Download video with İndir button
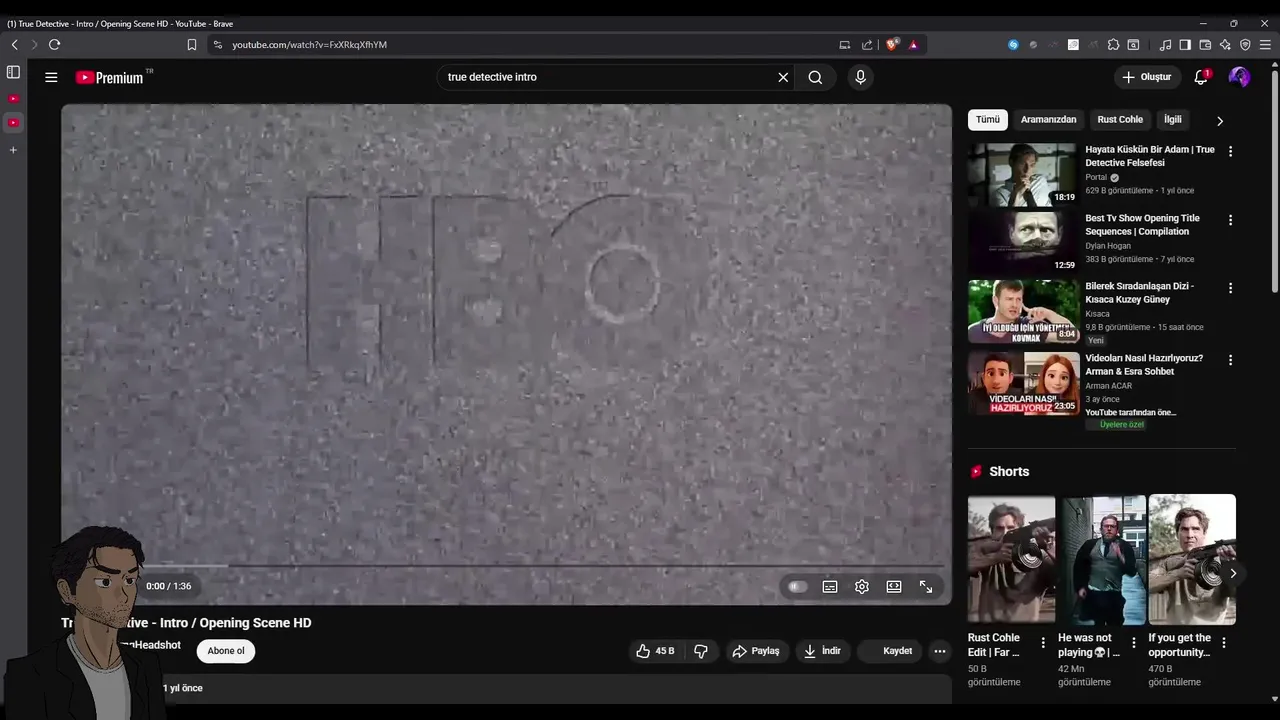 [x=822, y=651]
